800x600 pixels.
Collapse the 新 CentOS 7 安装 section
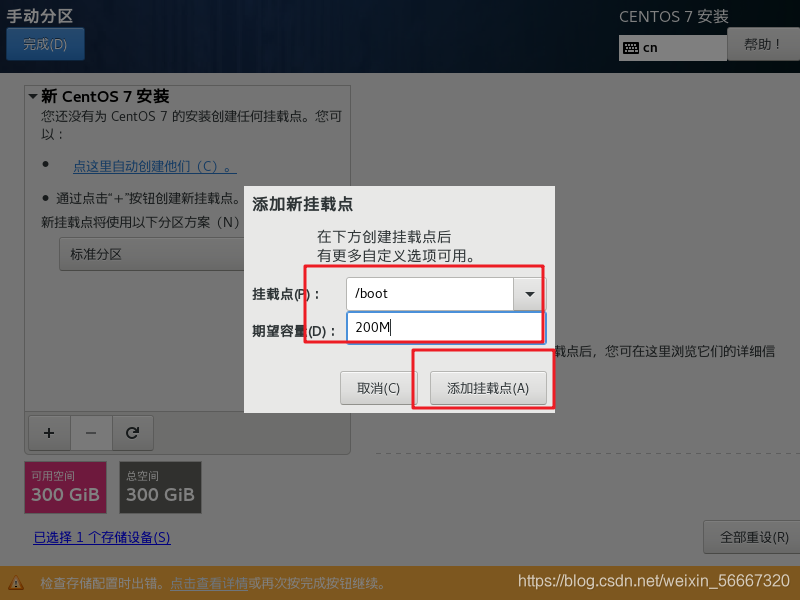coord(33,96)
